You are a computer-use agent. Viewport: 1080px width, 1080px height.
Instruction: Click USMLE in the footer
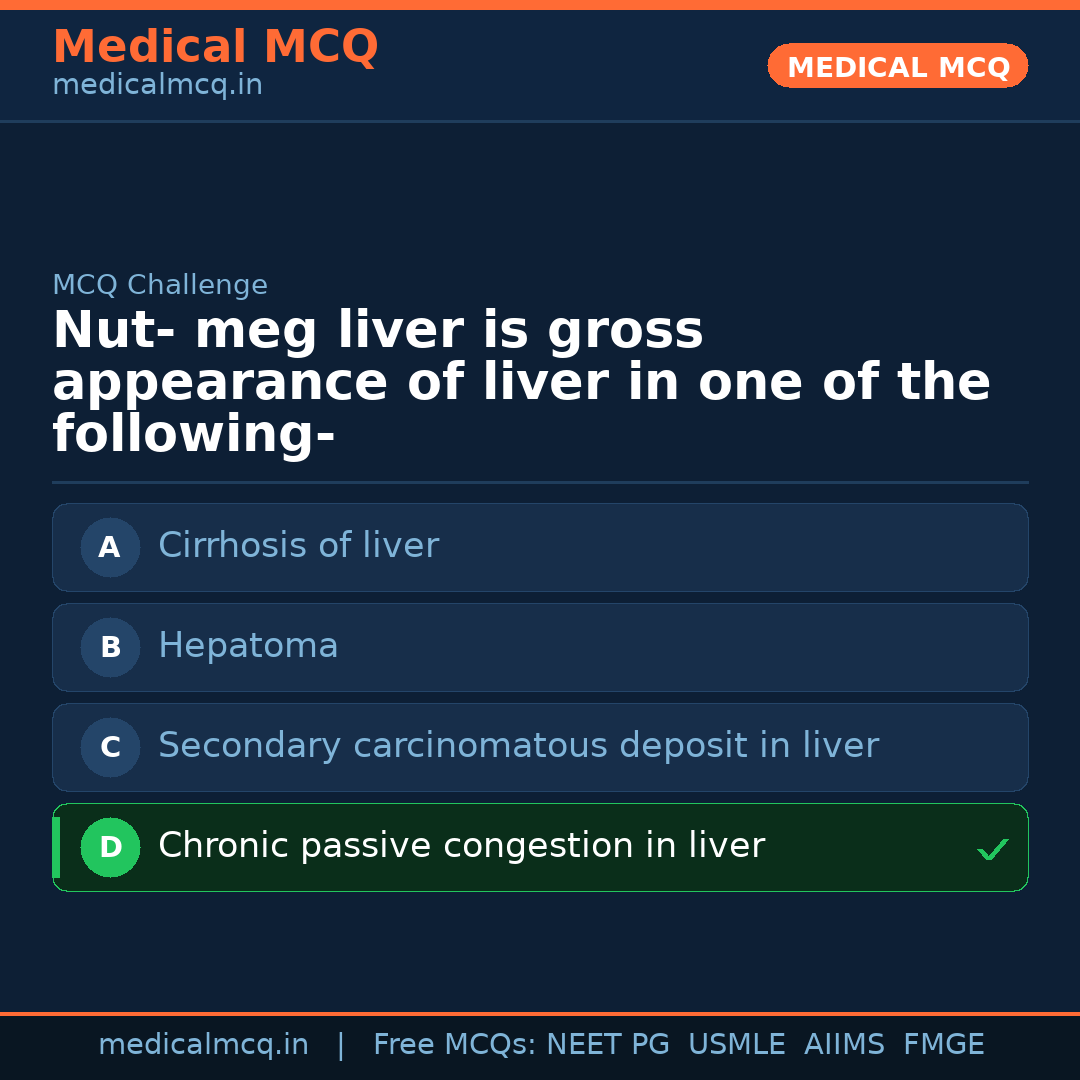click(736, 1045)
